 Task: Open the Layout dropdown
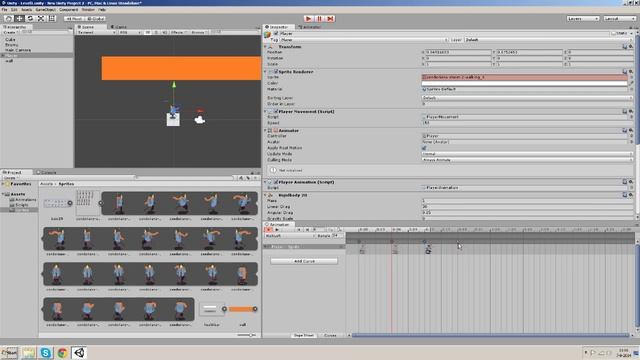[x=619, y=19]
